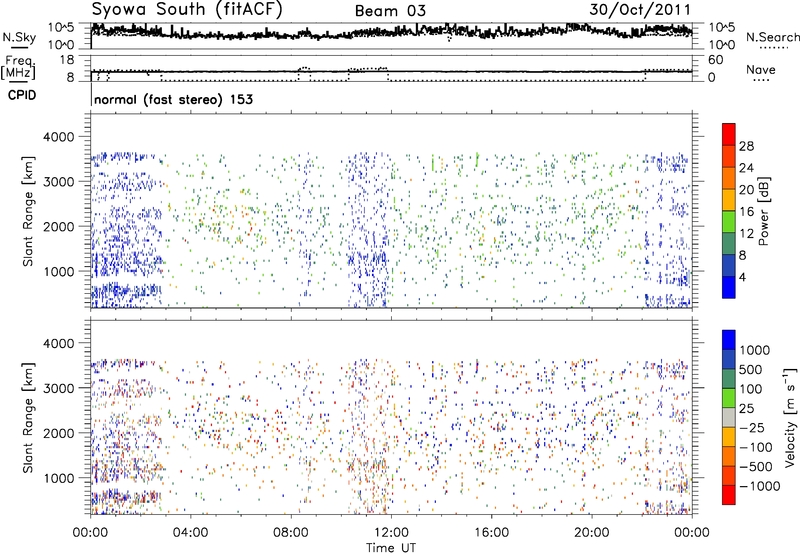800x554 pixels.
Task: Click the grey 25 to -25 velocity colorbar segment
Action: 729,418
